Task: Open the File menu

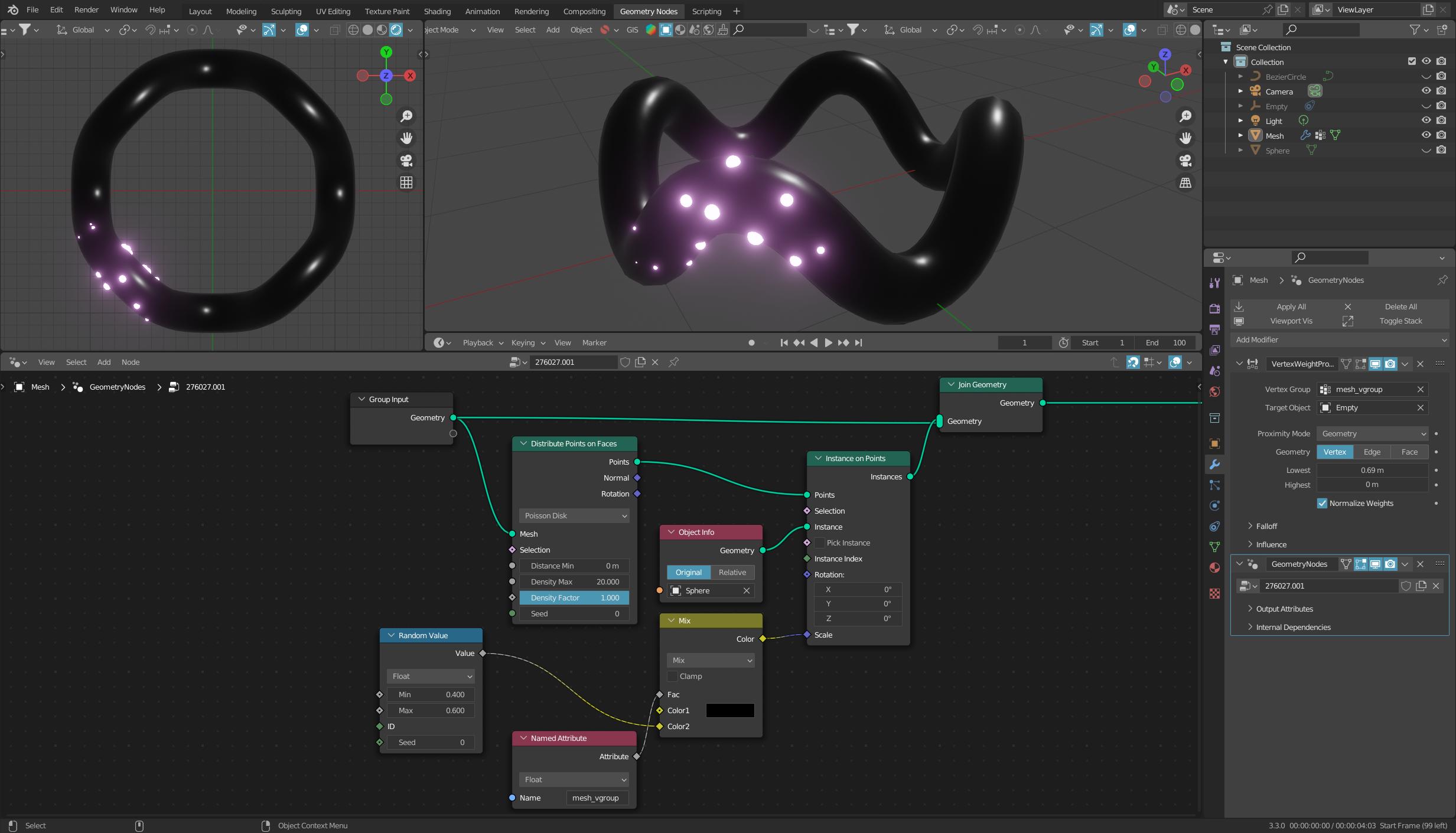Action: click(x=32, y=10)
